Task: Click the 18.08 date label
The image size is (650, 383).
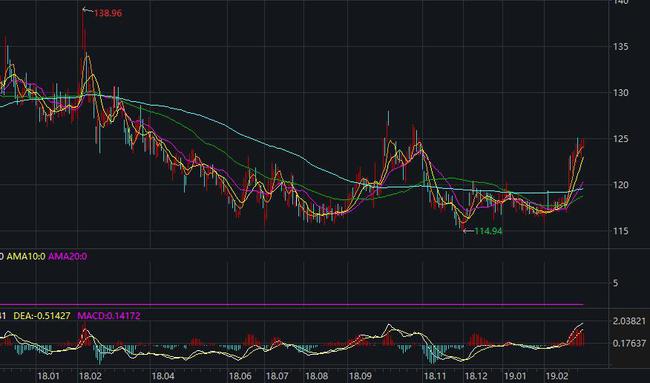Action: pyautogui.click(x=316, y=376)
